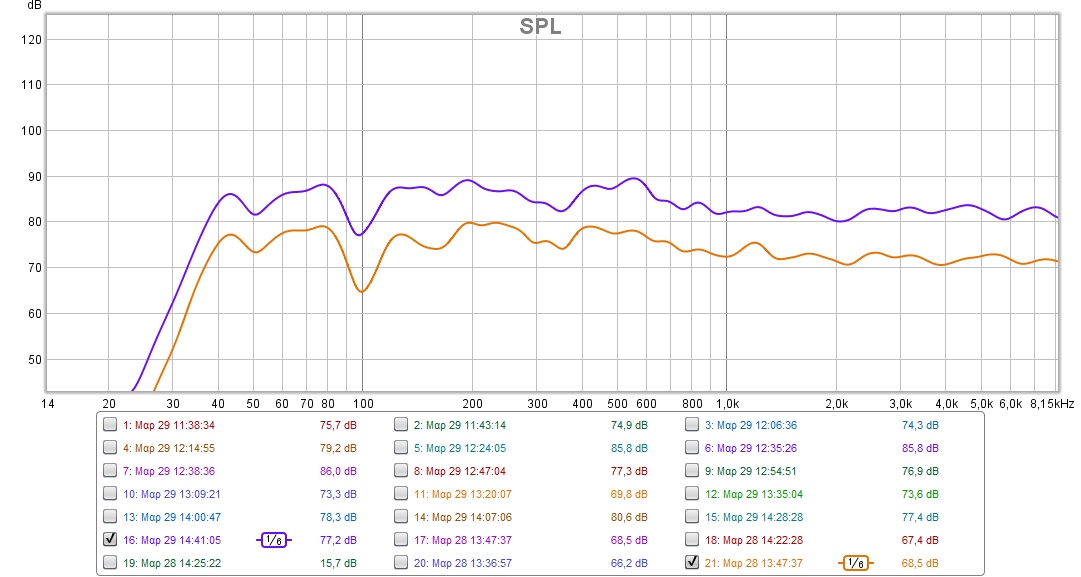Click the 74,3 dB reading
The height and width of the screenshot is (577, 1081).
[920, 425]
